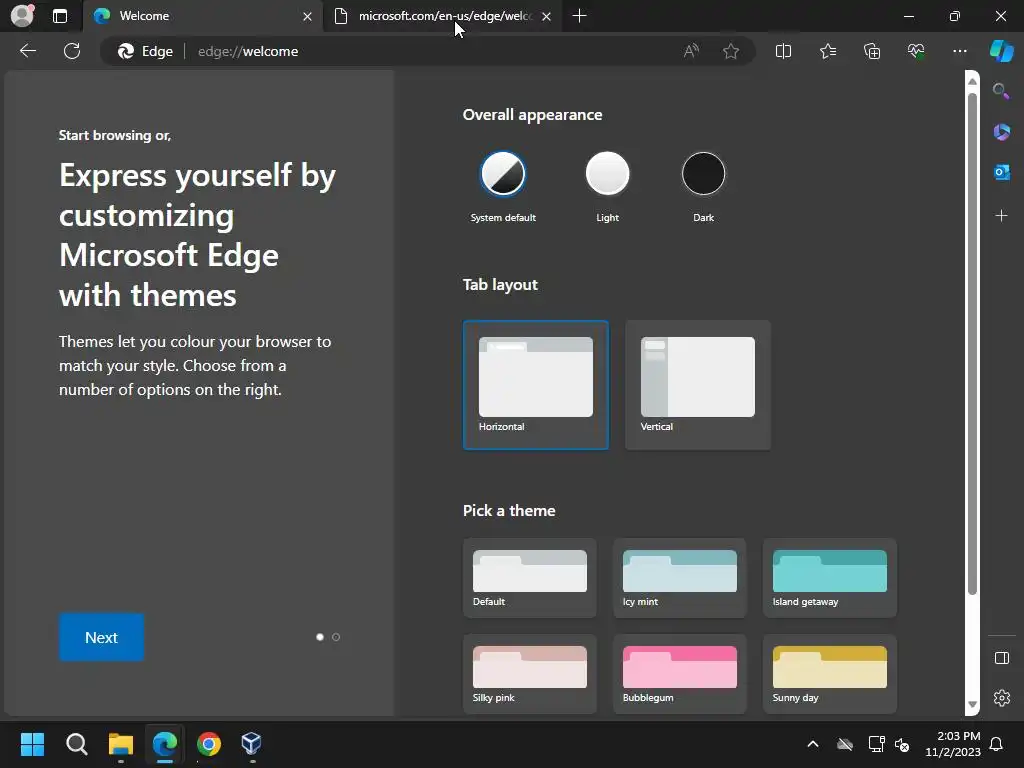Viewport: 1024px width, 768px height.
Task: Open File Explorer from taskbar
Action: (x=121, y=744)
